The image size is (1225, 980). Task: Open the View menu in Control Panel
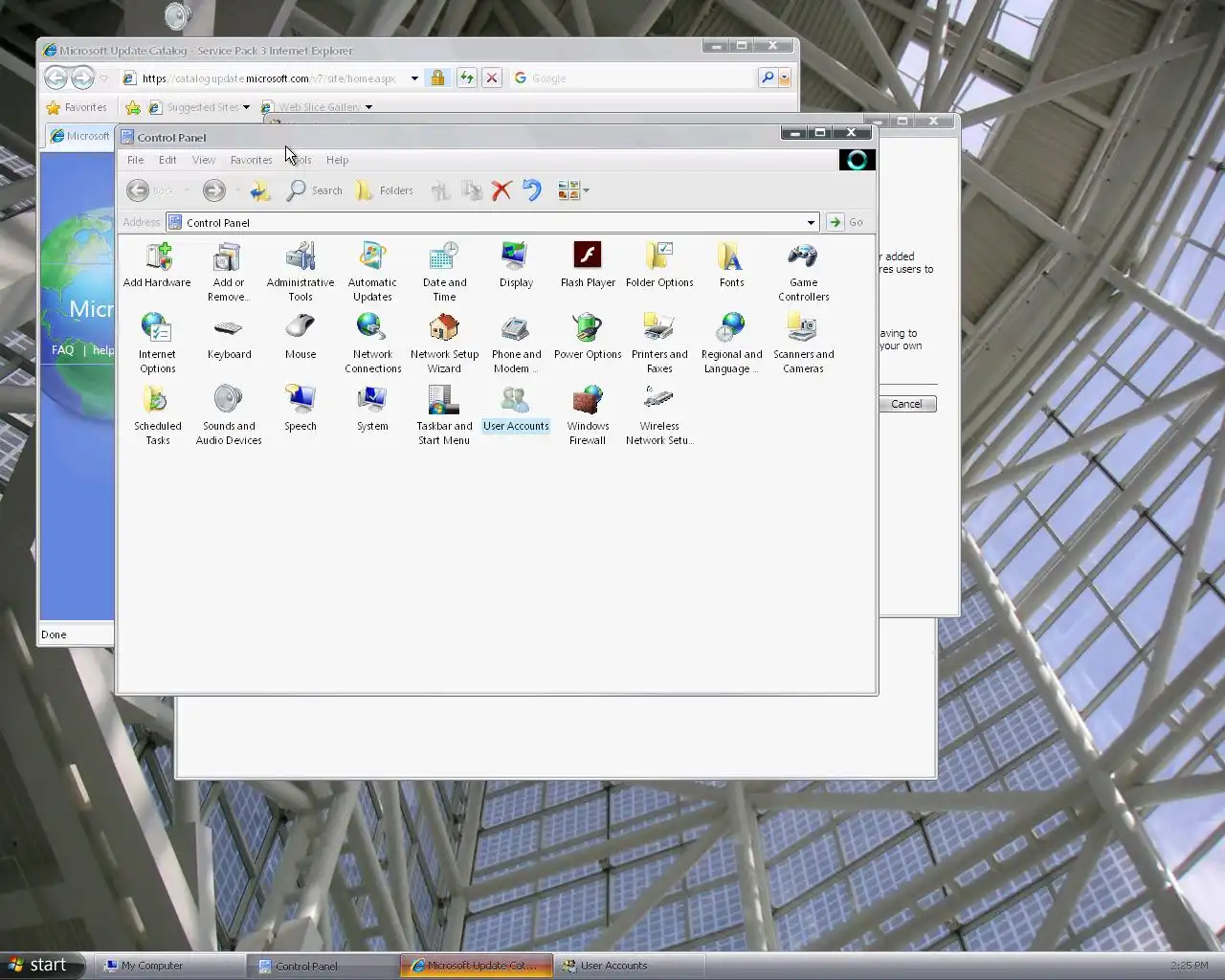click(204, 160)
